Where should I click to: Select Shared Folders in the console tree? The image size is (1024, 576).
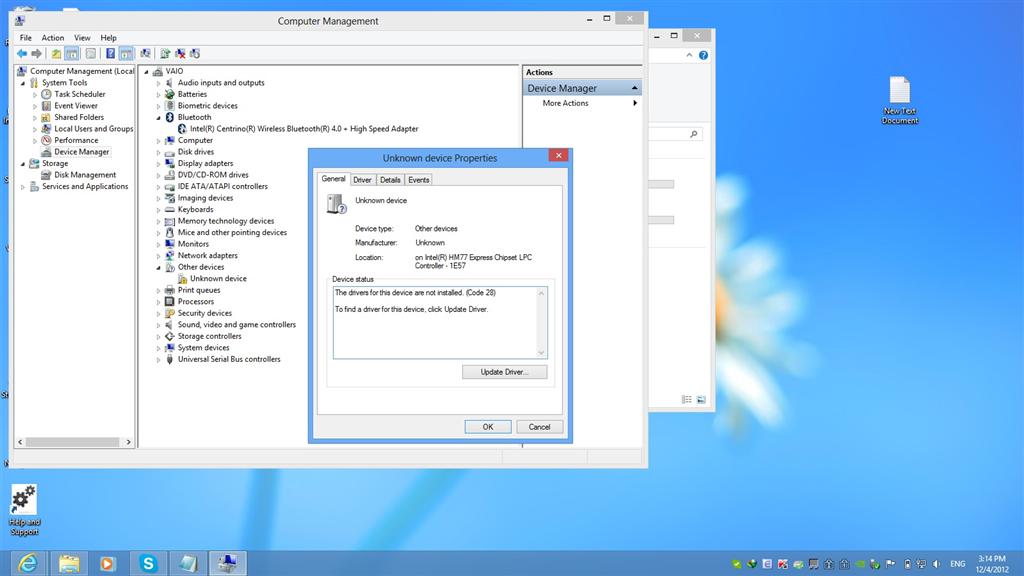[79, 118]
